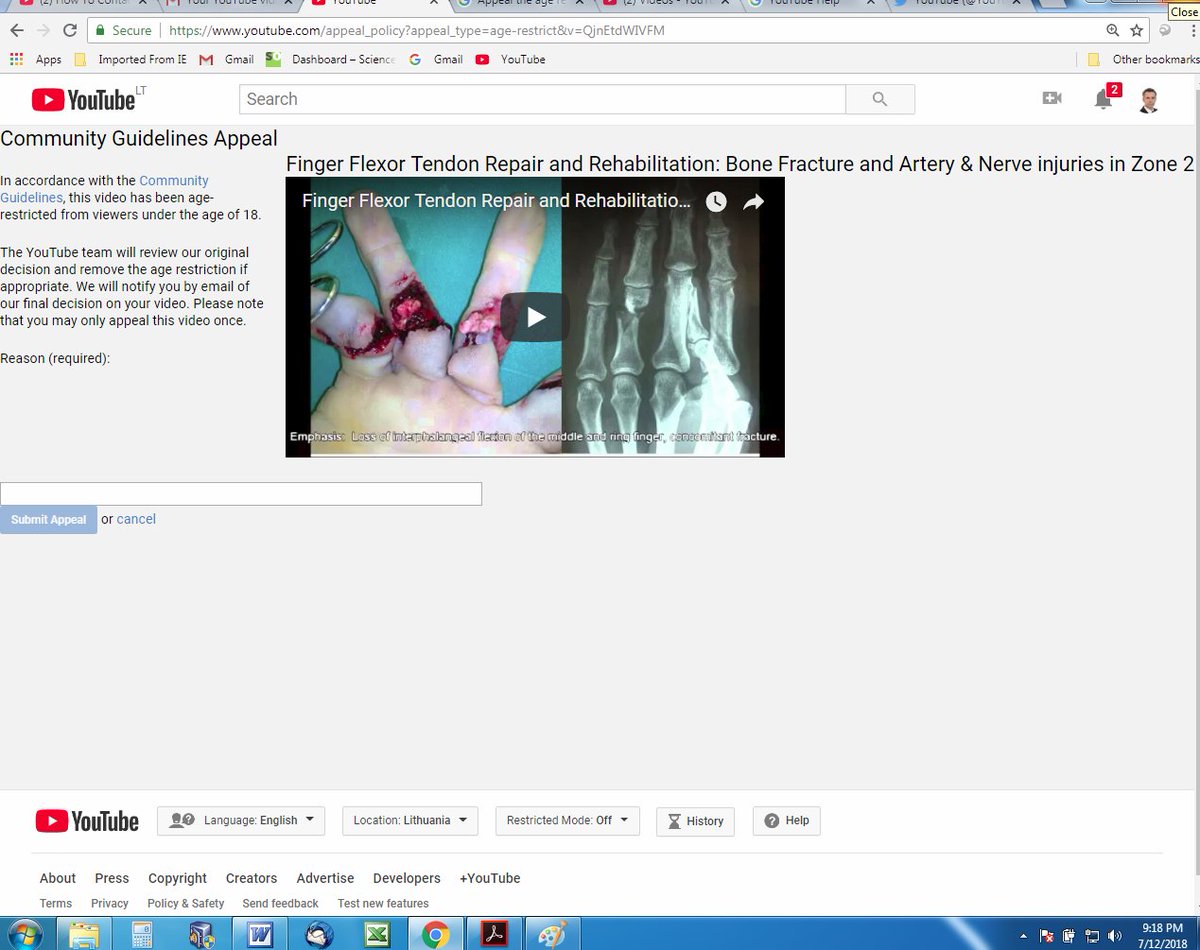
Task: Open the account avatar menu
Action: point(1149,99)
